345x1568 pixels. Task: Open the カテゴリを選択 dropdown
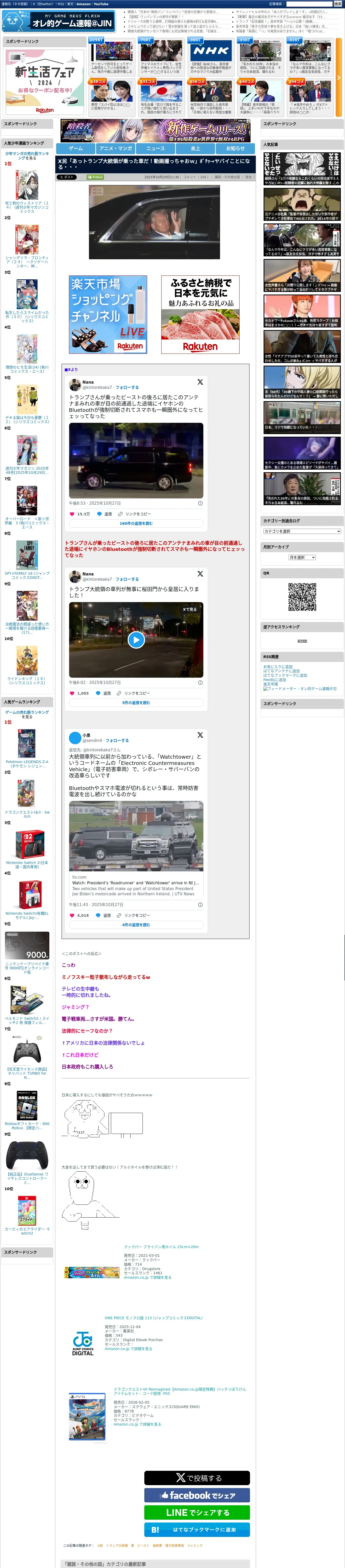point(302,531)
